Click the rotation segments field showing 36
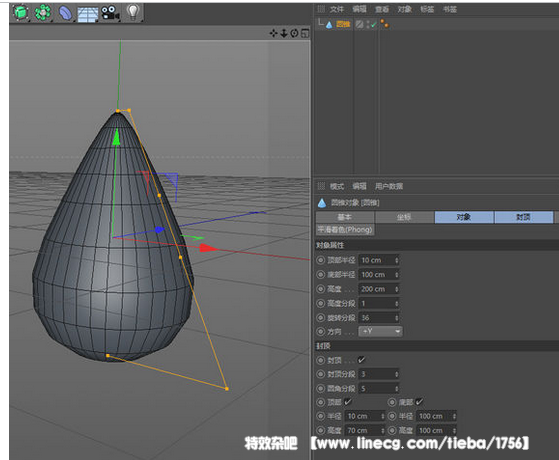 [379, 318]
